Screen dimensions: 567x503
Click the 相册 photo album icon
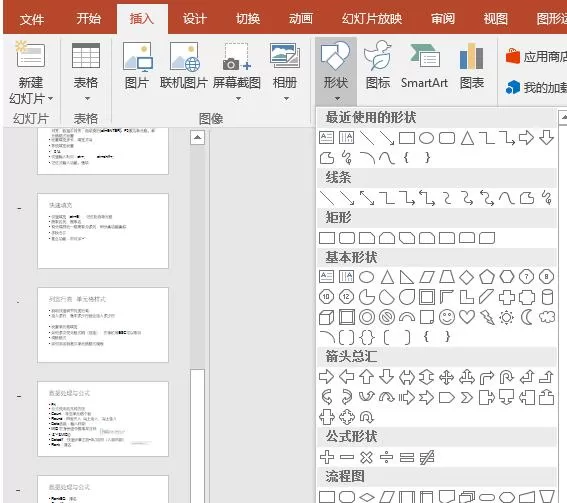coord(285,55)
